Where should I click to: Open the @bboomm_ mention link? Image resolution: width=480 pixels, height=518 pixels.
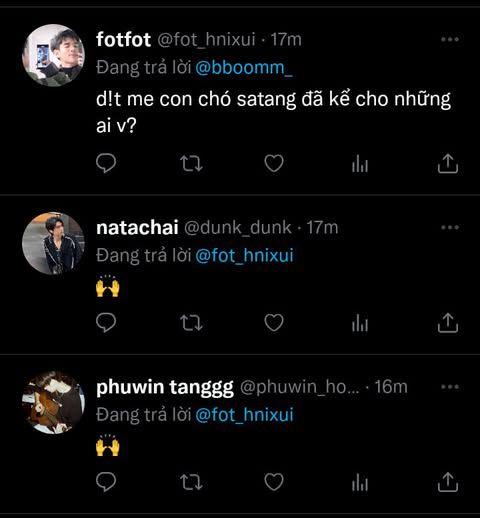pos(244,68)
